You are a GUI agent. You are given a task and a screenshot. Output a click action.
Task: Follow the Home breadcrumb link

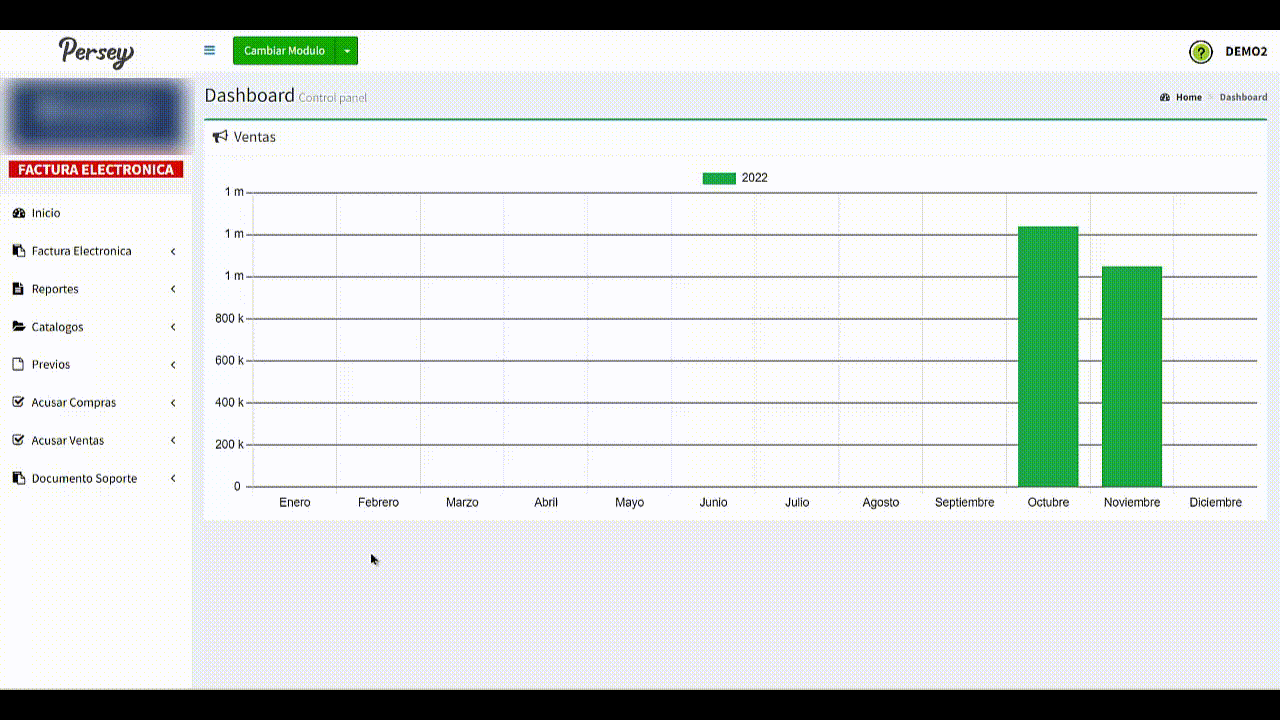pos(1188,97)
